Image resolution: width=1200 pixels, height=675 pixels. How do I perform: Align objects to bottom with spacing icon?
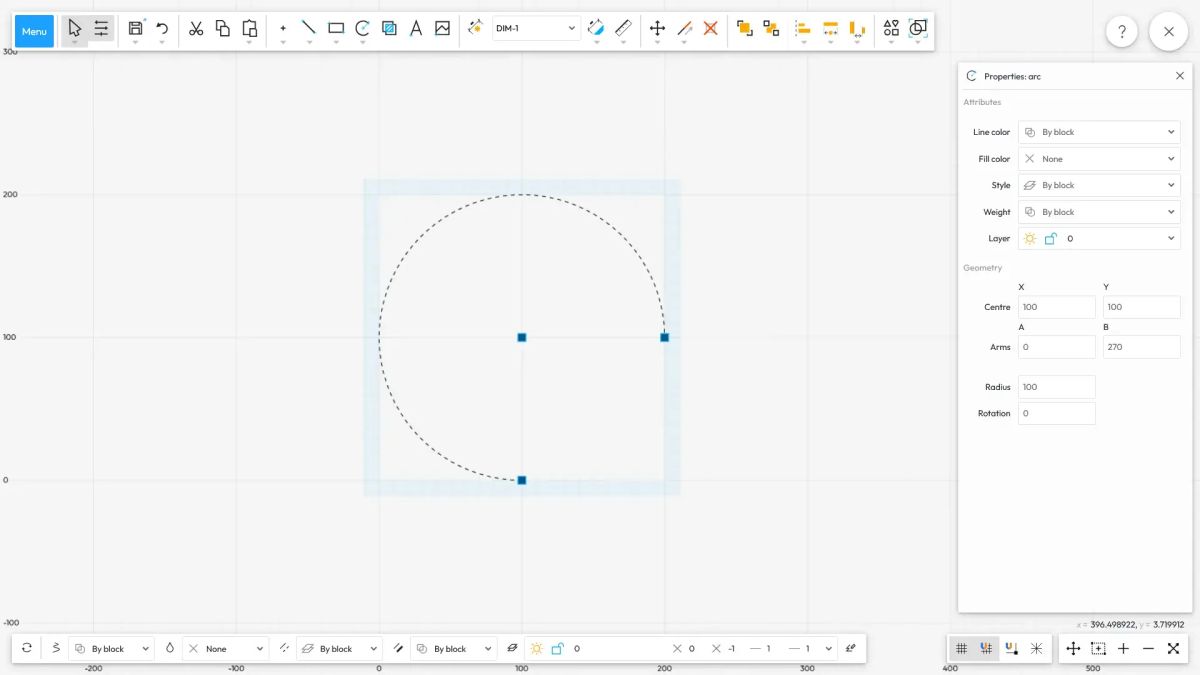click(x=857, y=28)
